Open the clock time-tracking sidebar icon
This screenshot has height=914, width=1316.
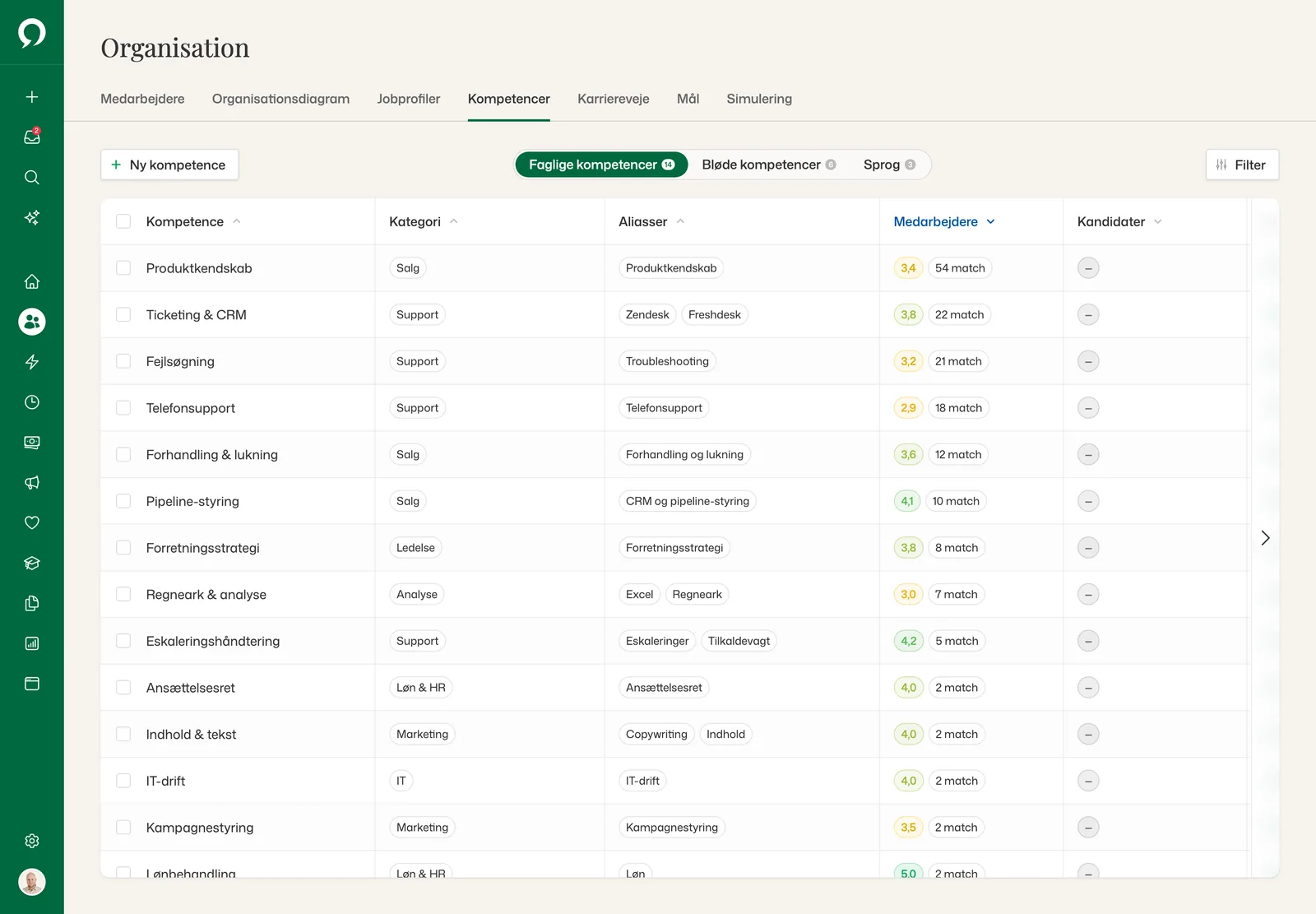[x=32, y=402]
